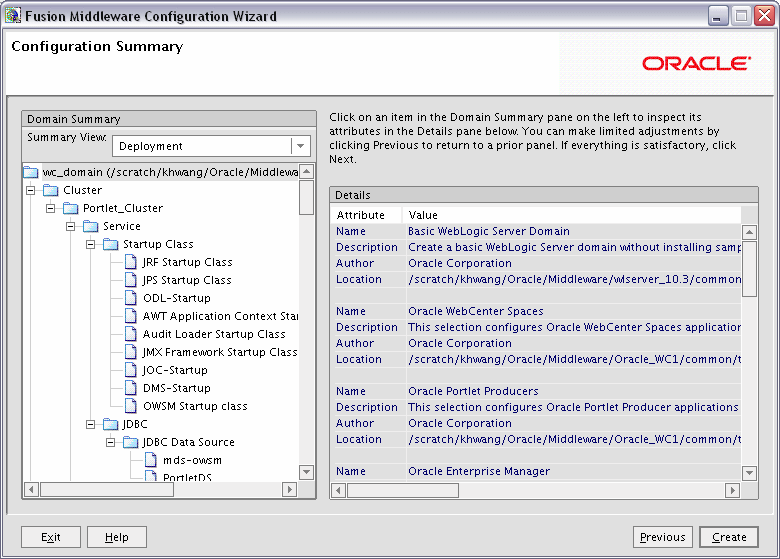Viewport: 780px width, 559px height.
Task: Collapse the Cluster tree node
Action: click(x=31, y=190)
